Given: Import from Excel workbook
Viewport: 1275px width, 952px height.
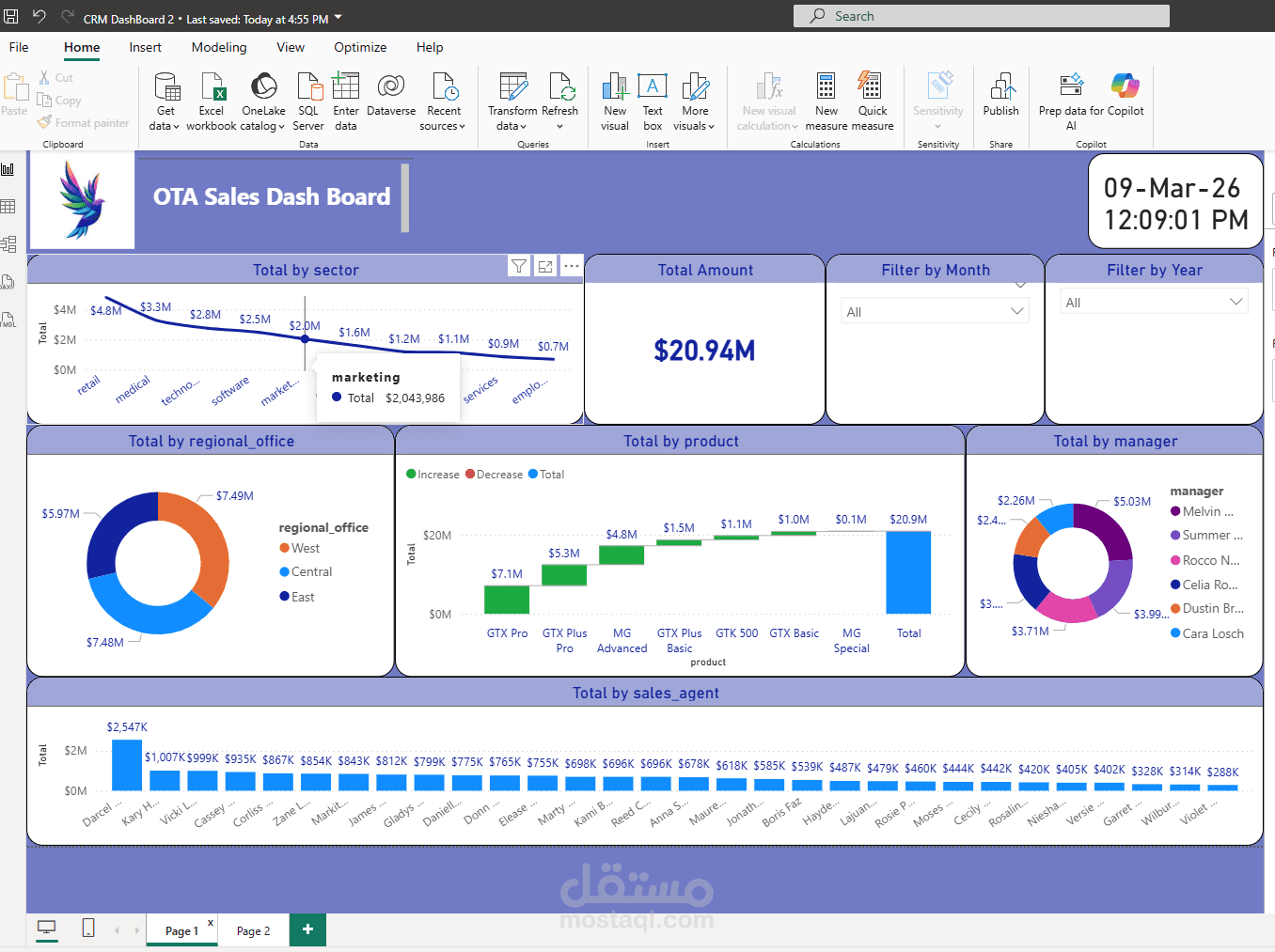Looking at the screenshot, I should [x=212, y=101].
